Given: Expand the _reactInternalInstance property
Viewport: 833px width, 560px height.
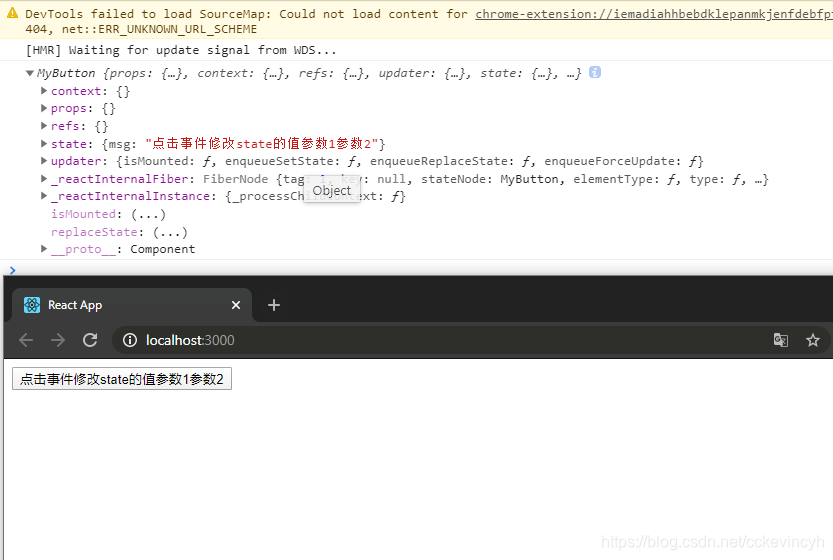Looking at the screenshot, I should (x=44, y=196).
